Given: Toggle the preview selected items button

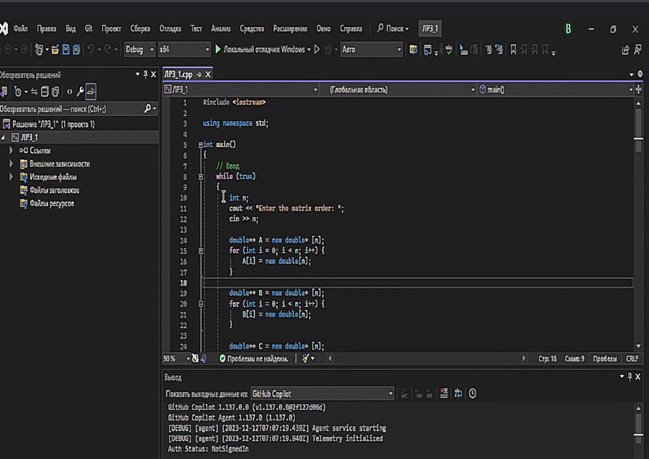Looking at the screenshot, I should point(91,91).
